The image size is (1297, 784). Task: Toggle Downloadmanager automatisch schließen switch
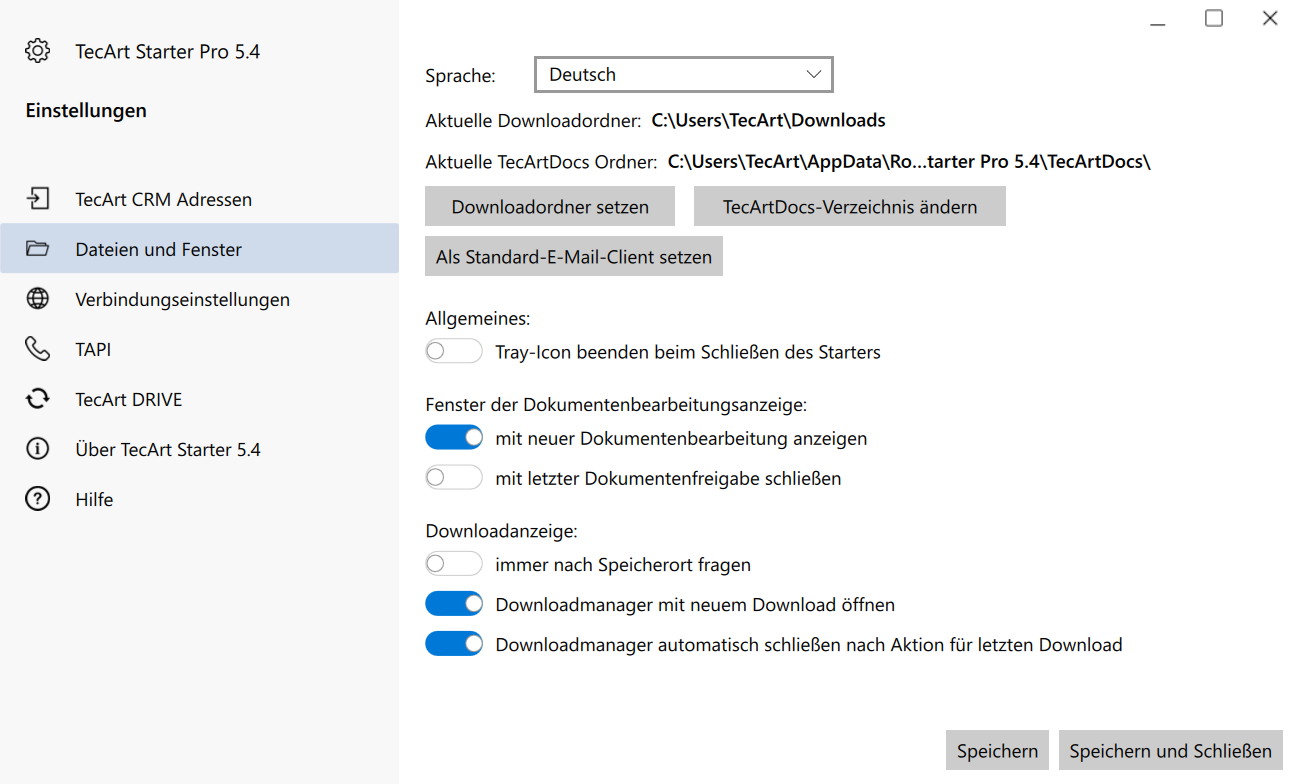[454, 644]
